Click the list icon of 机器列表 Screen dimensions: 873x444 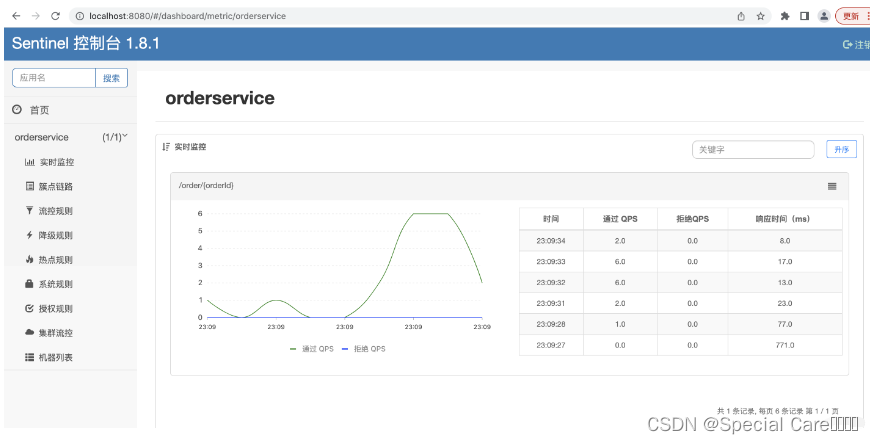click(30, 357)
